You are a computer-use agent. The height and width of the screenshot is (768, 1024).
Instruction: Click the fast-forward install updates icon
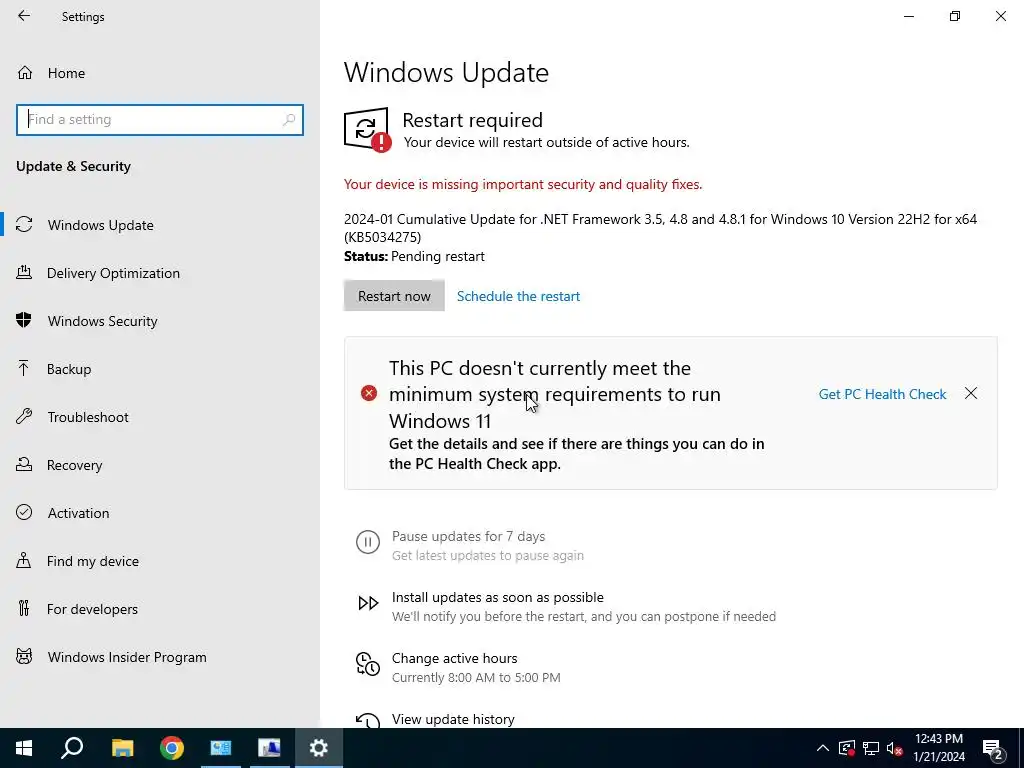[x=368, y=603]
